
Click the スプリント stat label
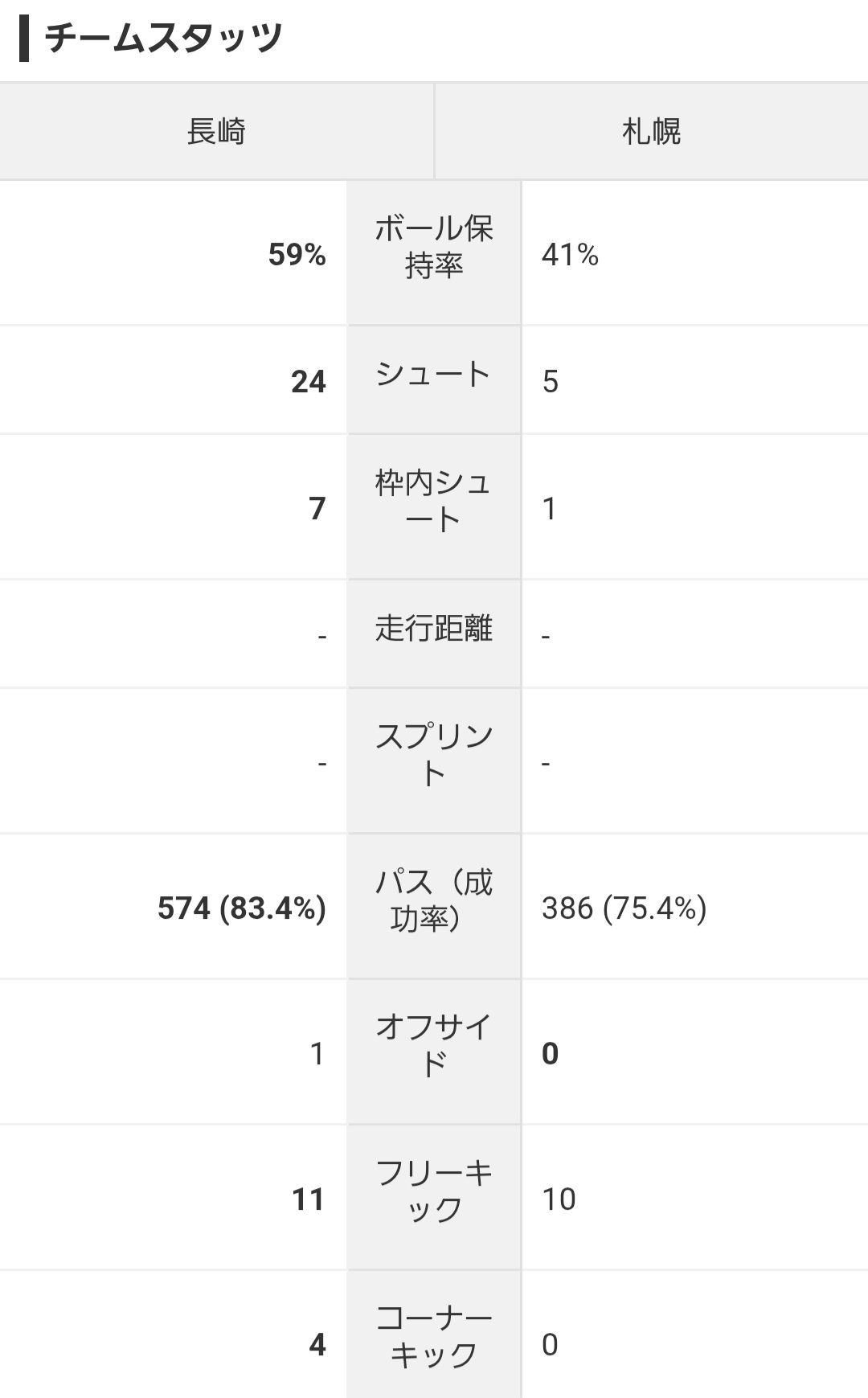click(434, 755)
